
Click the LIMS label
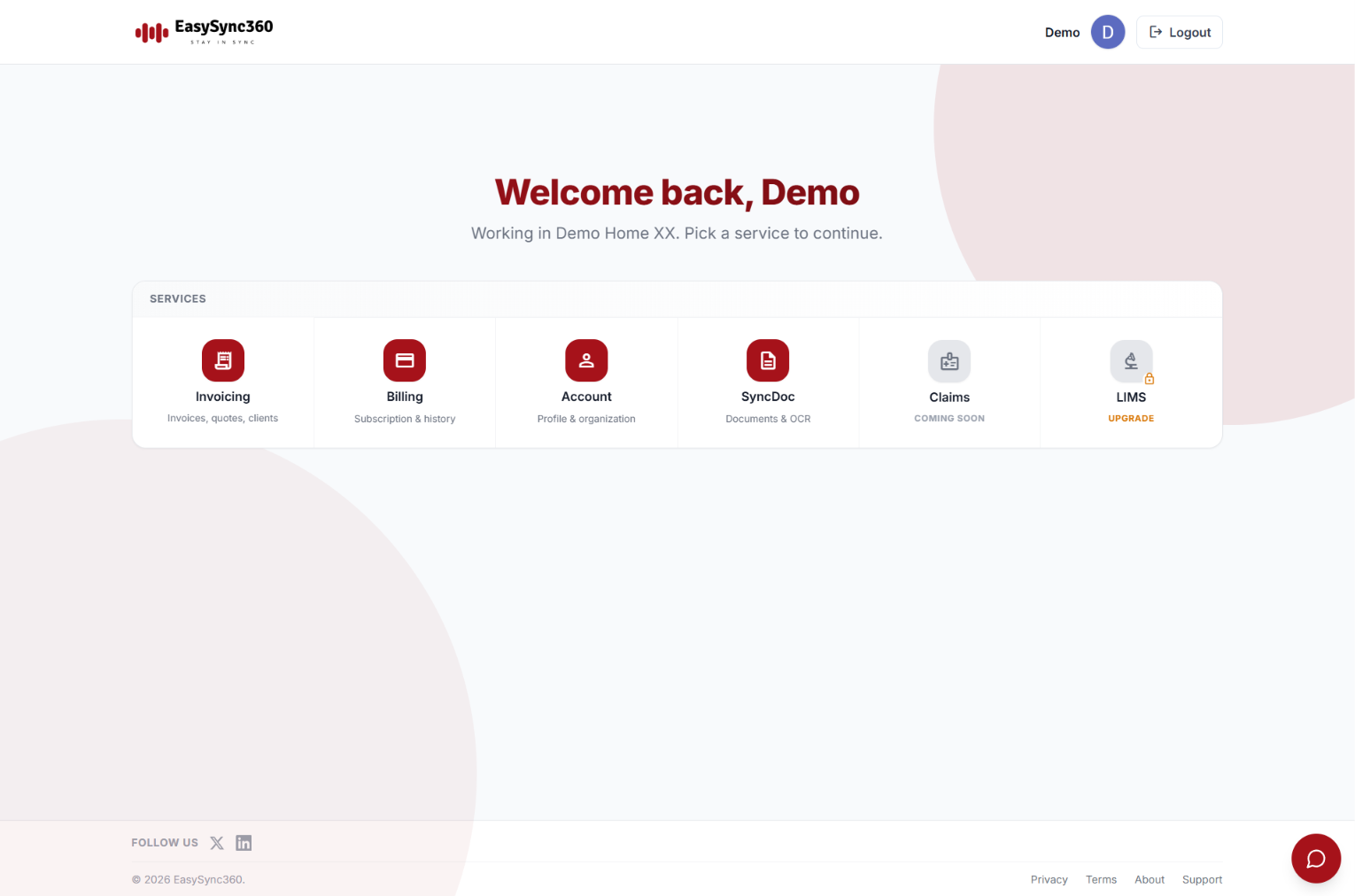(x=1131, y=398)
